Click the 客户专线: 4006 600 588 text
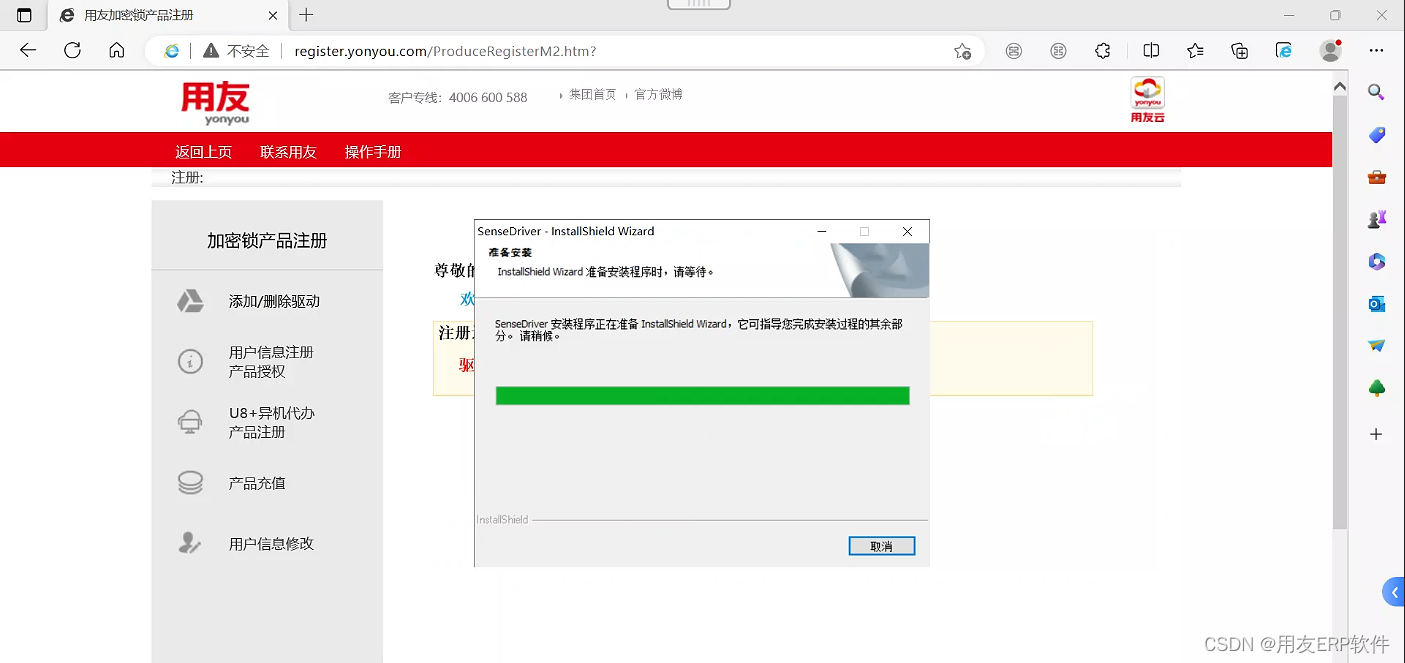 [458, 97]
